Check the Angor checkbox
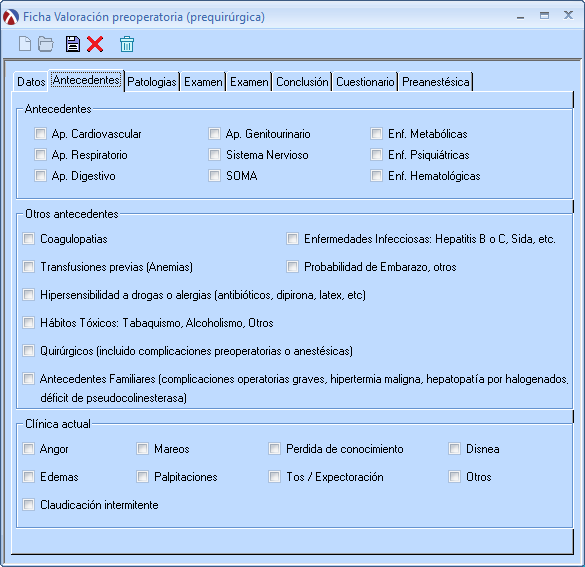 pos(28,448)
